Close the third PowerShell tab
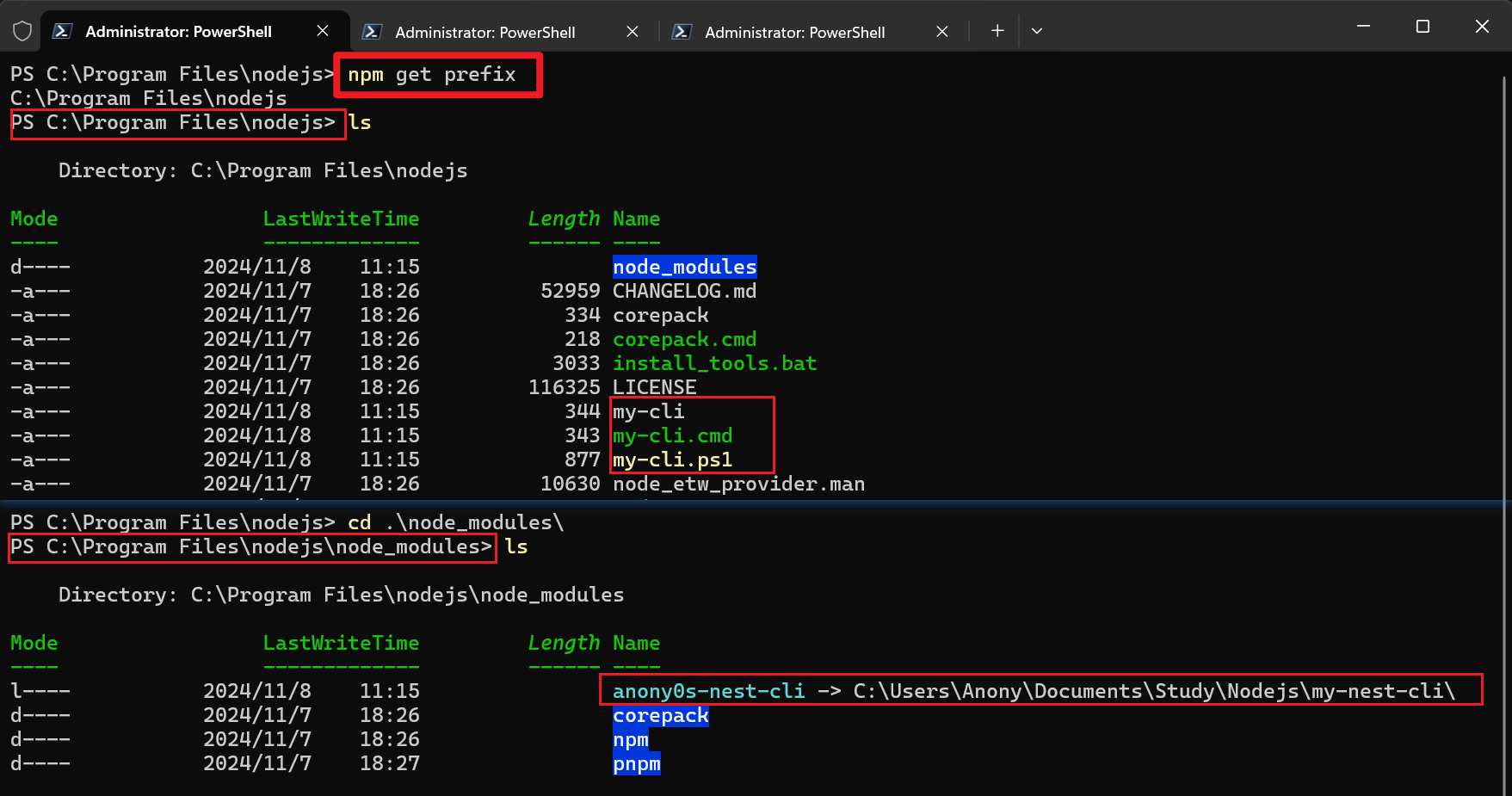The width and height of the screenshot is (1512, 796). pyautogui.click(x=942, y=32)
